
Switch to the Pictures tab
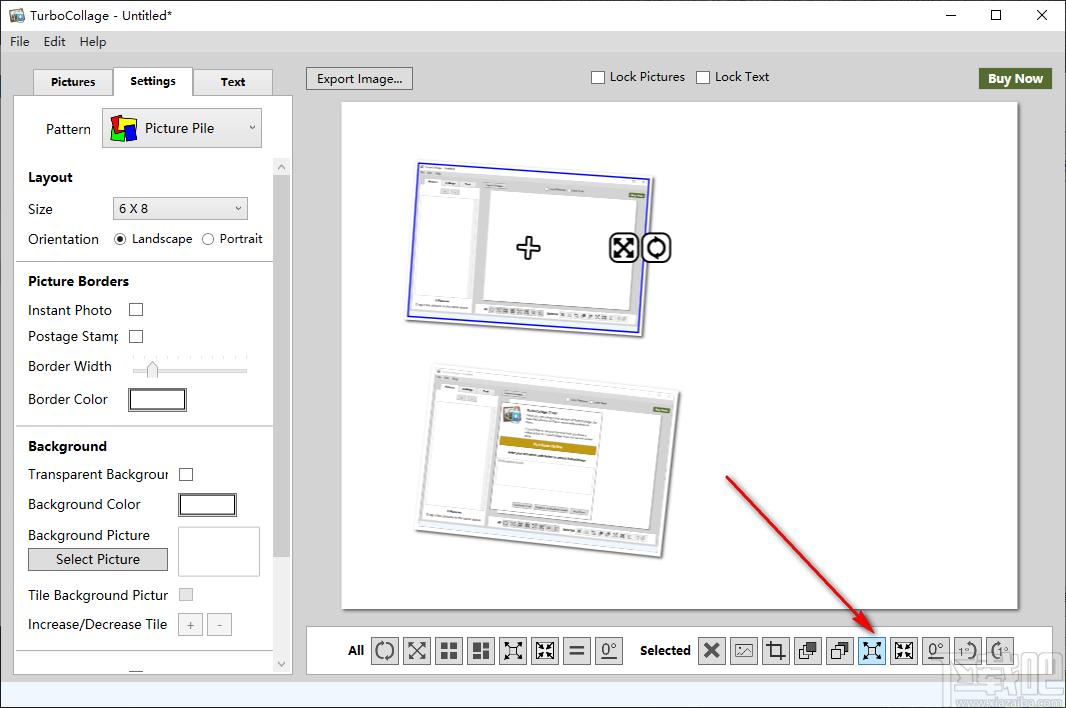coord(73,82)
